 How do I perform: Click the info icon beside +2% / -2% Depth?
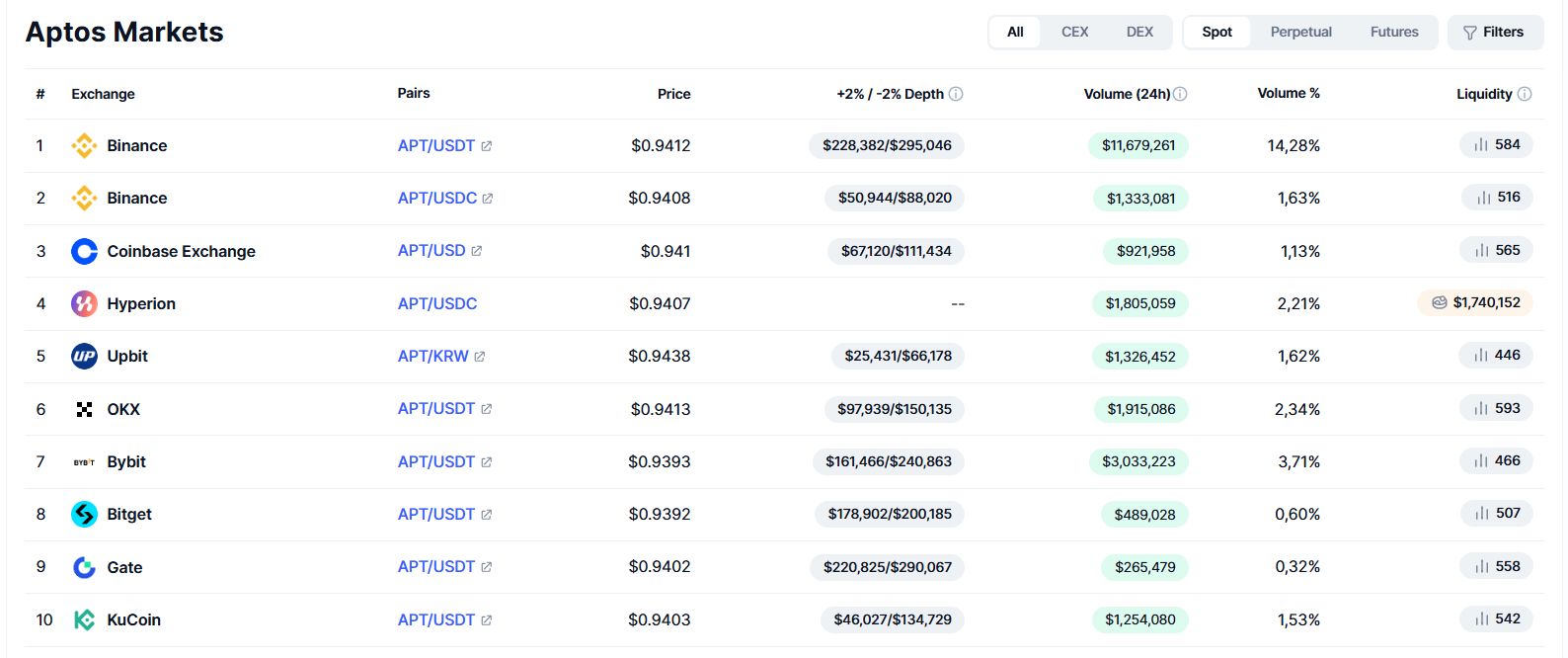tap(956, 94)
